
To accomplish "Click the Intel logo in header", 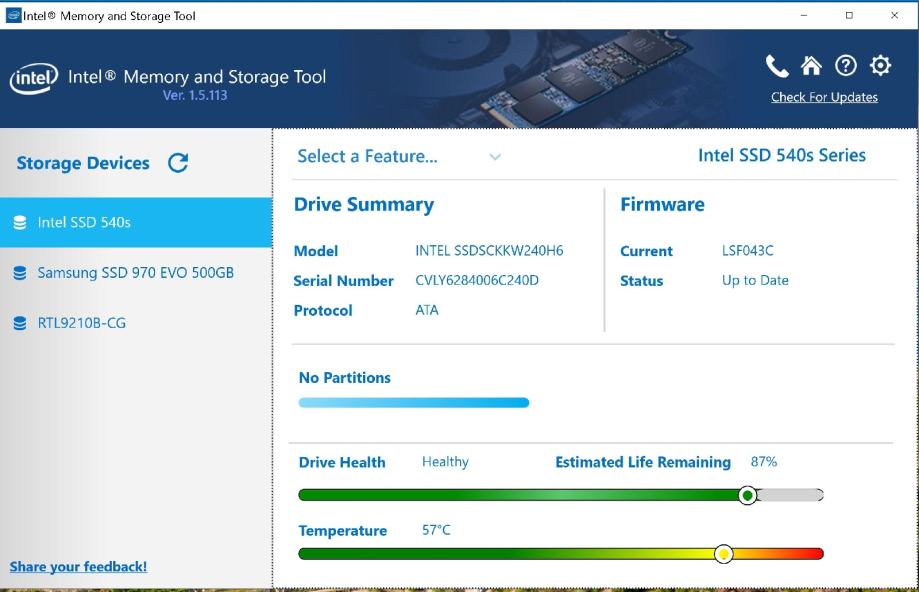I will [33, 79].
